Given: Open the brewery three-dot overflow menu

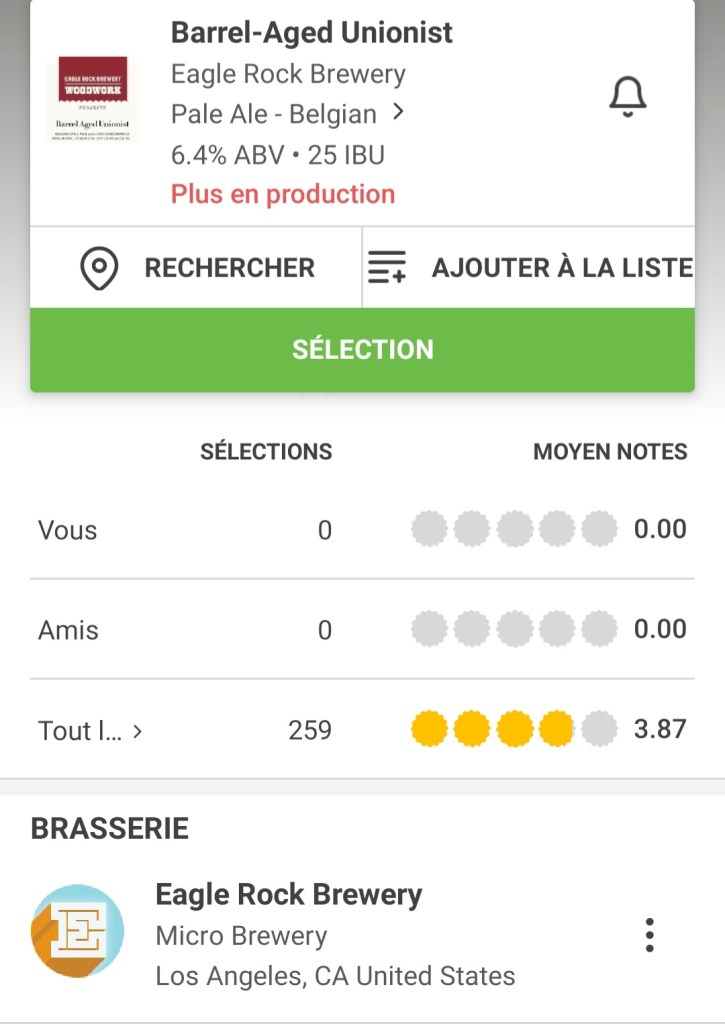Looking at the screenshot, I should coord(650,934).
